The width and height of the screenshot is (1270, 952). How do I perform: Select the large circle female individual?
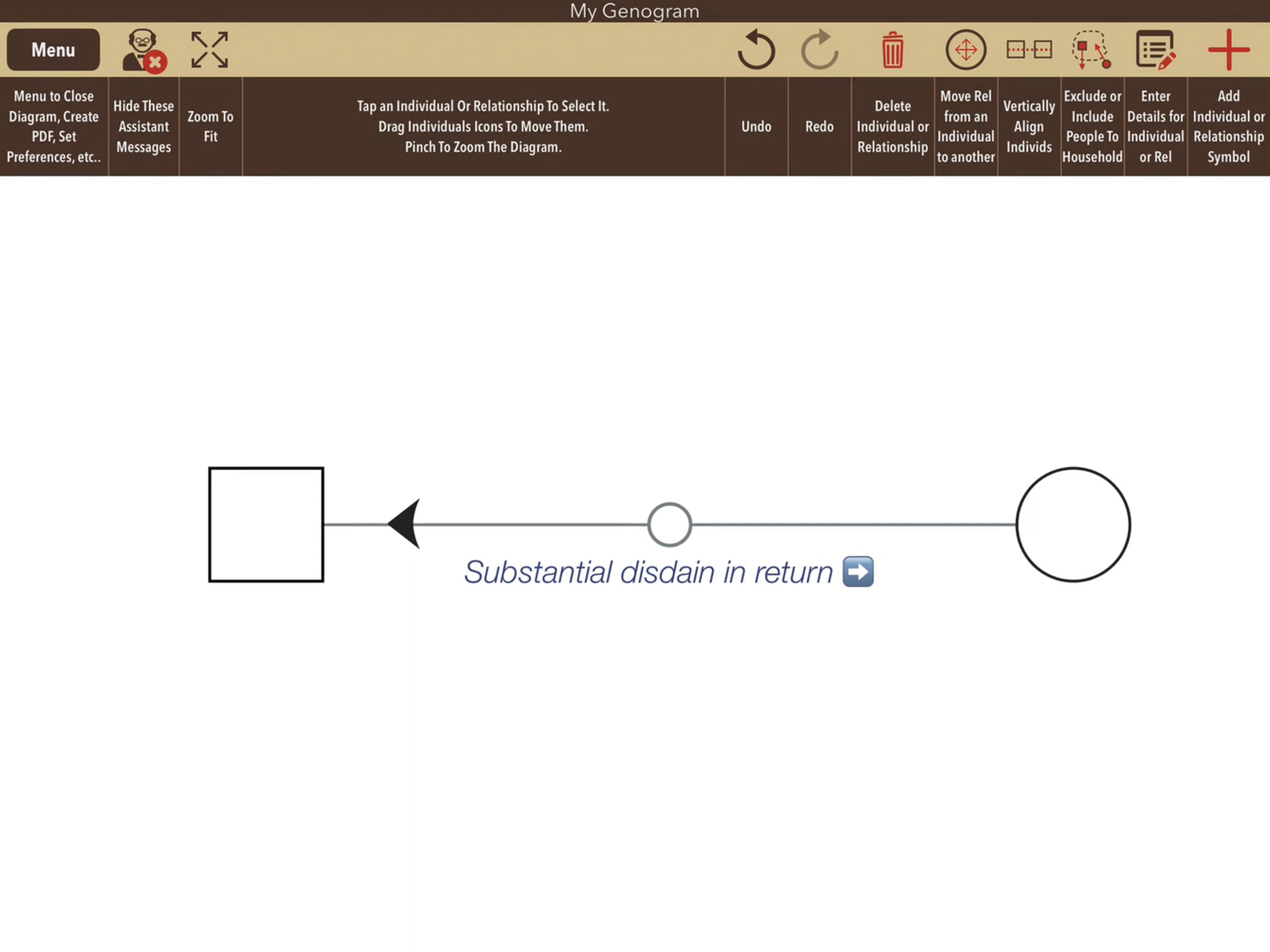coord(1073,525)
